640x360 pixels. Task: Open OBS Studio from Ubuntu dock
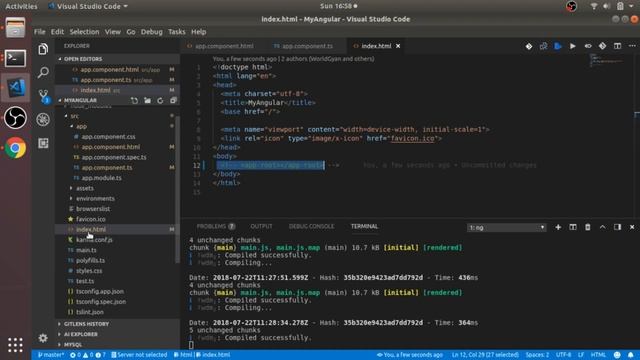(15, 118)
